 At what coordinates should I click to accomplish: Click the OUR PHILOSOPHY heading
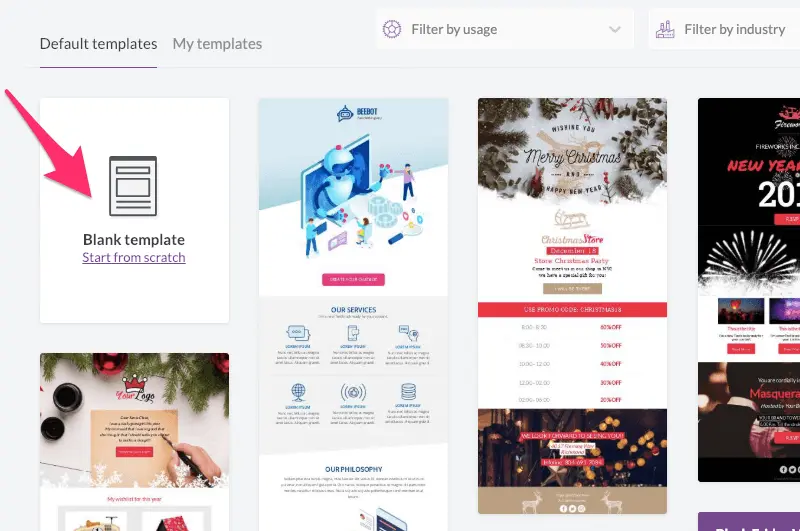coord(353,469)
